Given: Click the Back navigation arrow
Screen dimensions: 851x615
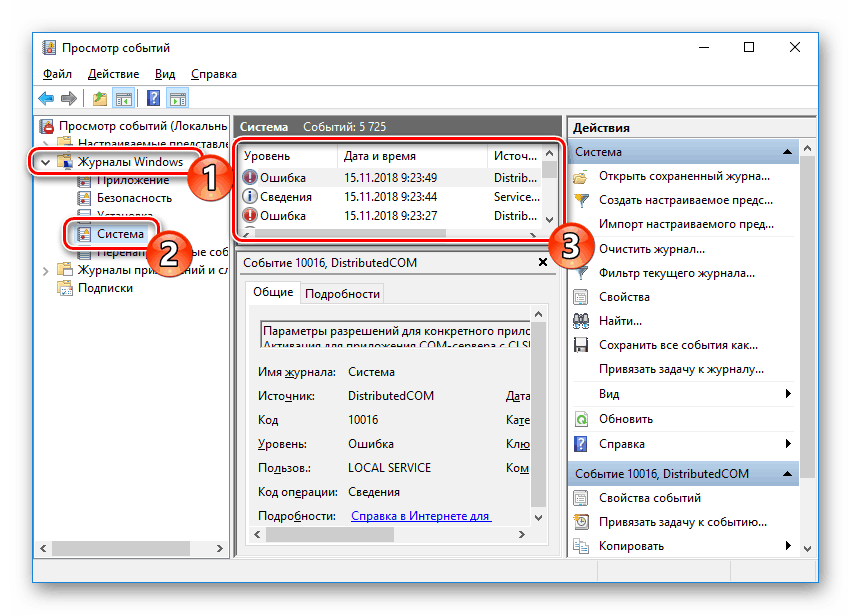Looking at the screenshot, I should pyautogui.click(x=45, y=97).
